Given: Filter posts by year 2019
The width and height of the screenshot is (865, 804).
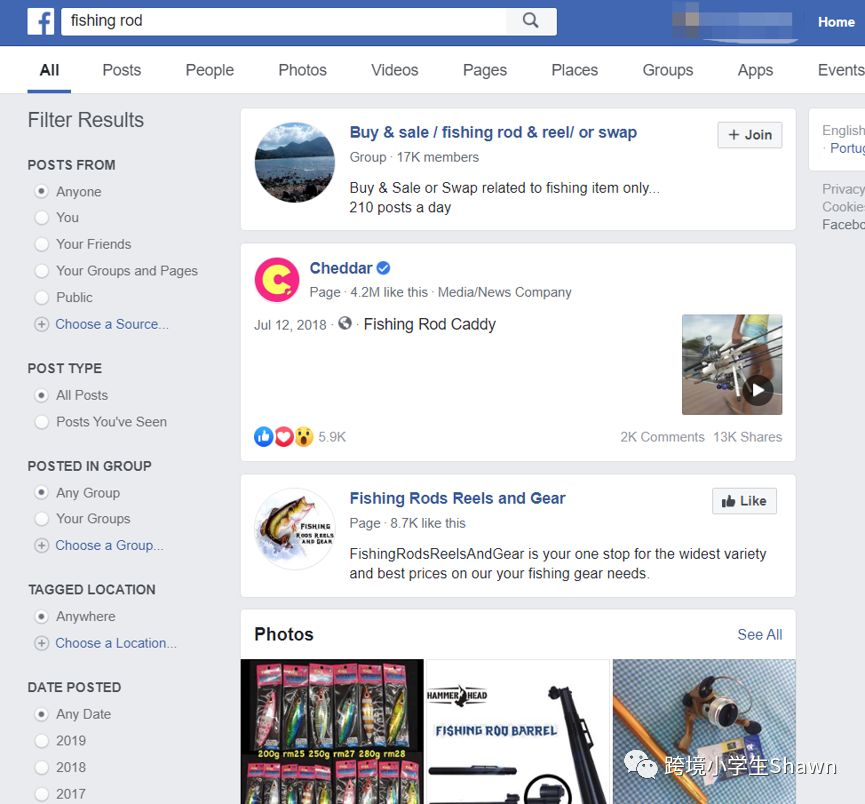Looking at the screenshot, I should pos(41,741).
